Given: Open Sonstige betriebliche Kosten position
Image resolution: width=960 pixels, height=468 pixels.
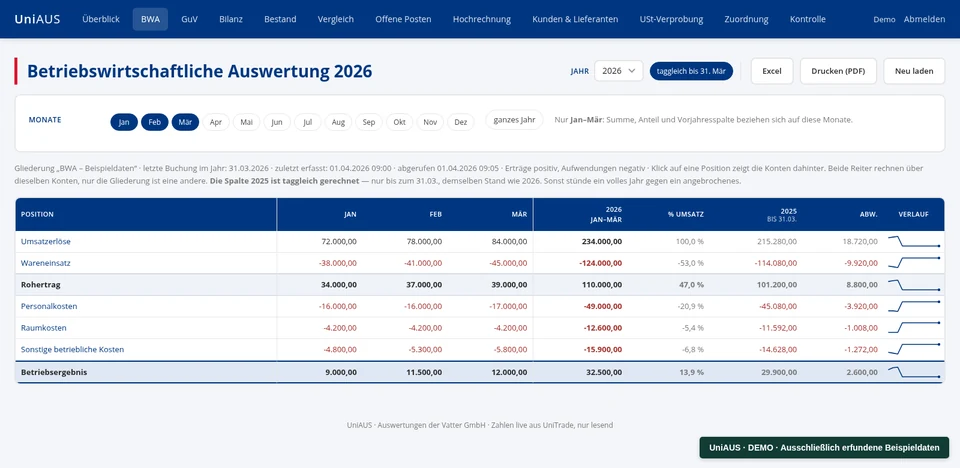Looking at the screenshot, I should [72, 349].
